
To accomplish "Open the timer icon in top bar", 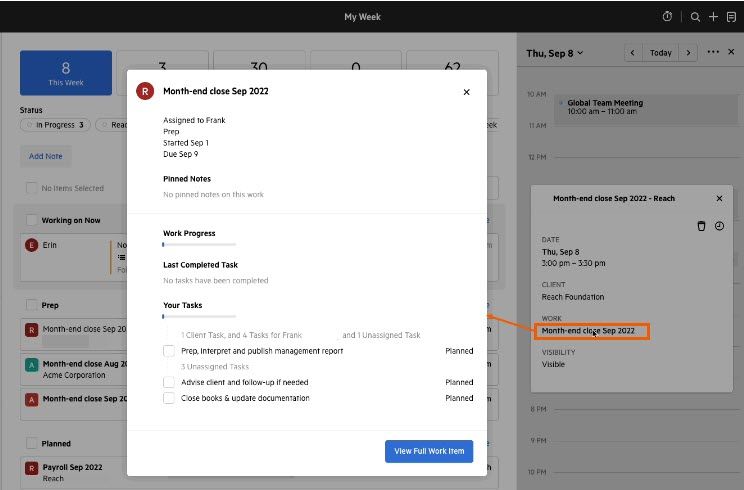I will point(668,17).
